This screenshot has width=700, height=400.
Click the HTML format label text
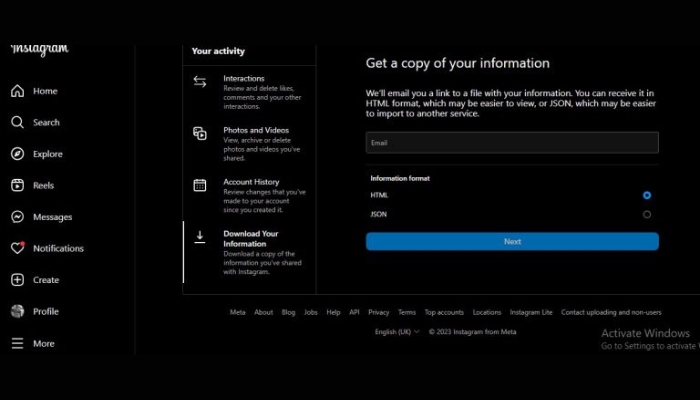pos(379,195)
